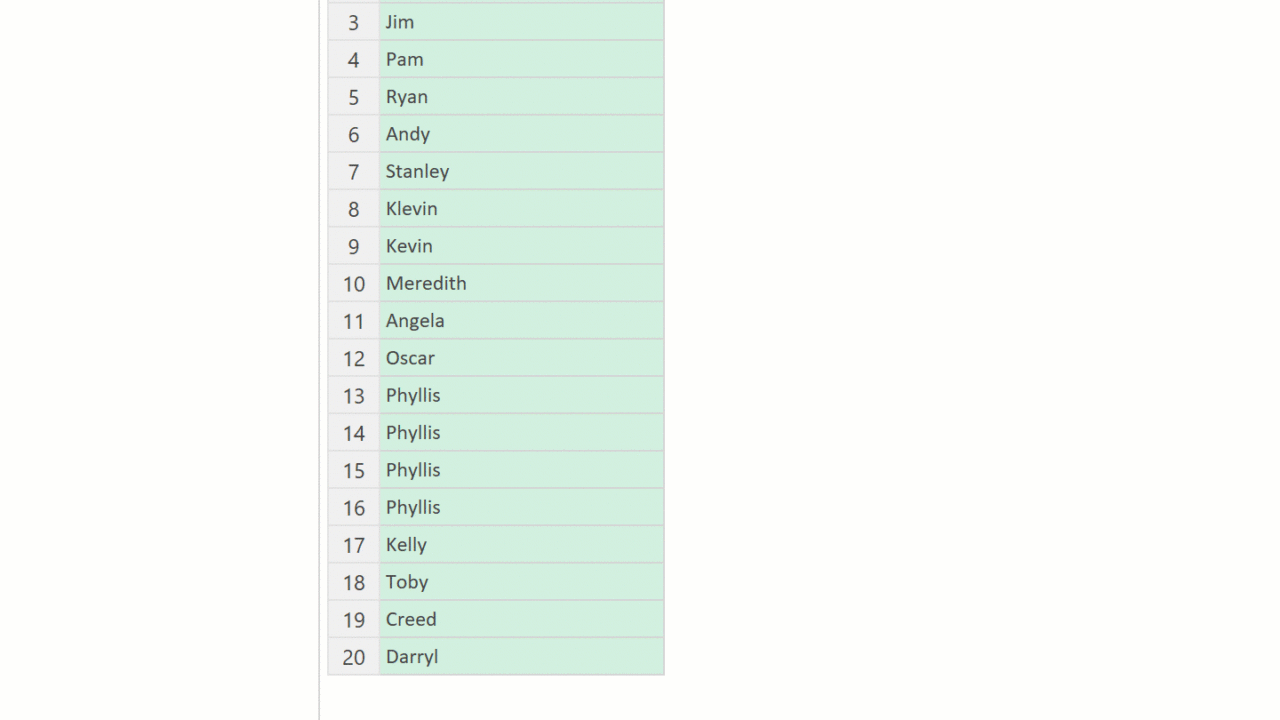Select the Stanley cell
The height and width of the screenshot is (720, 1280).
(x=521, y=171)
